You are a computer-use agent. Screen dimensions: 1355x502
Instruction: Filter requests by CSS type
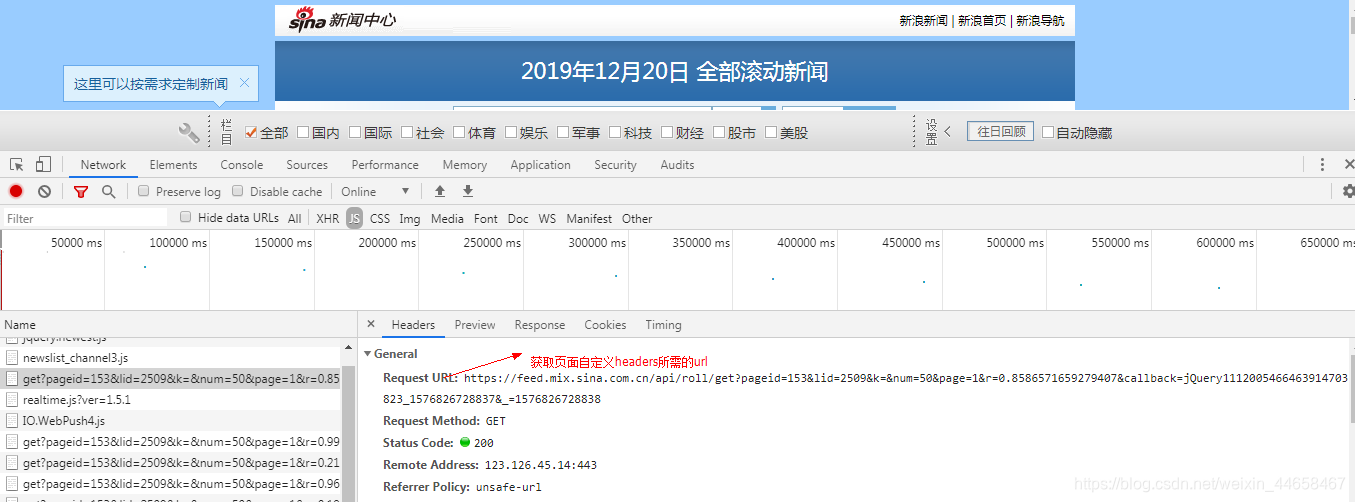click(x=380, y=218)
